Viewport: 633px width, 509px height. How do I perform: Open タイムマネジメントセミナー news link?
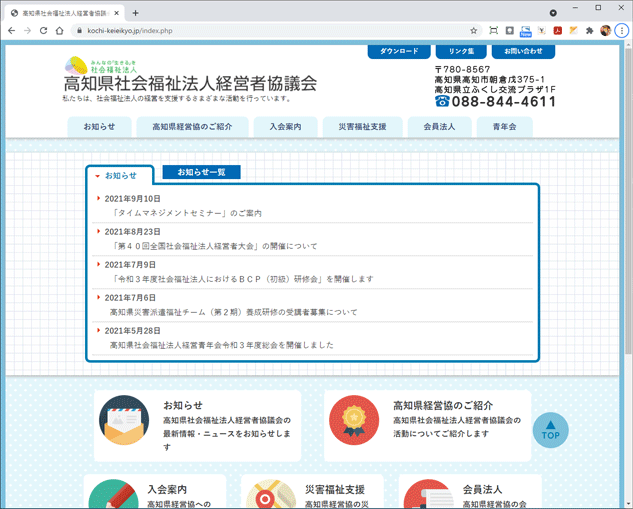pyautogui.click(x=187, y=213)
